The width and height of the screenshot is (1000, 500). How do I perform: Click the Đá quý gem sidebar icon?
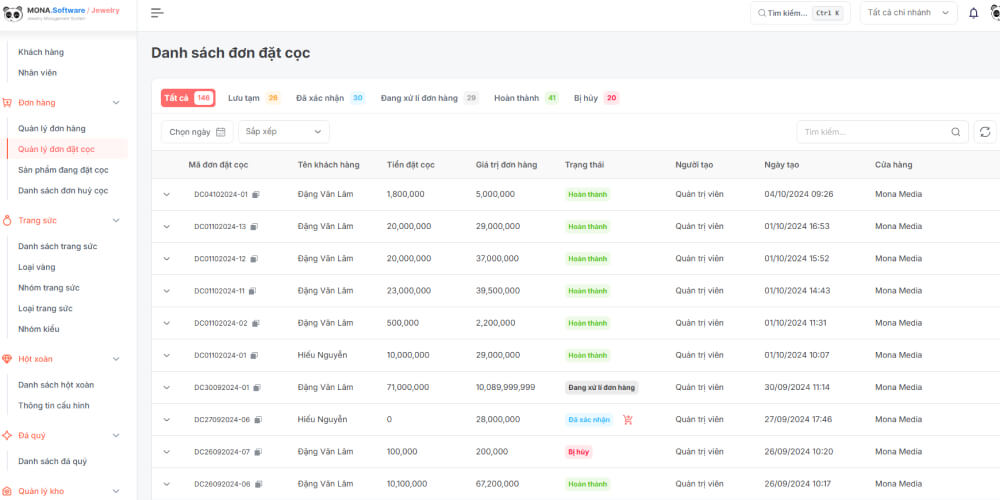[x=7, y=436]
